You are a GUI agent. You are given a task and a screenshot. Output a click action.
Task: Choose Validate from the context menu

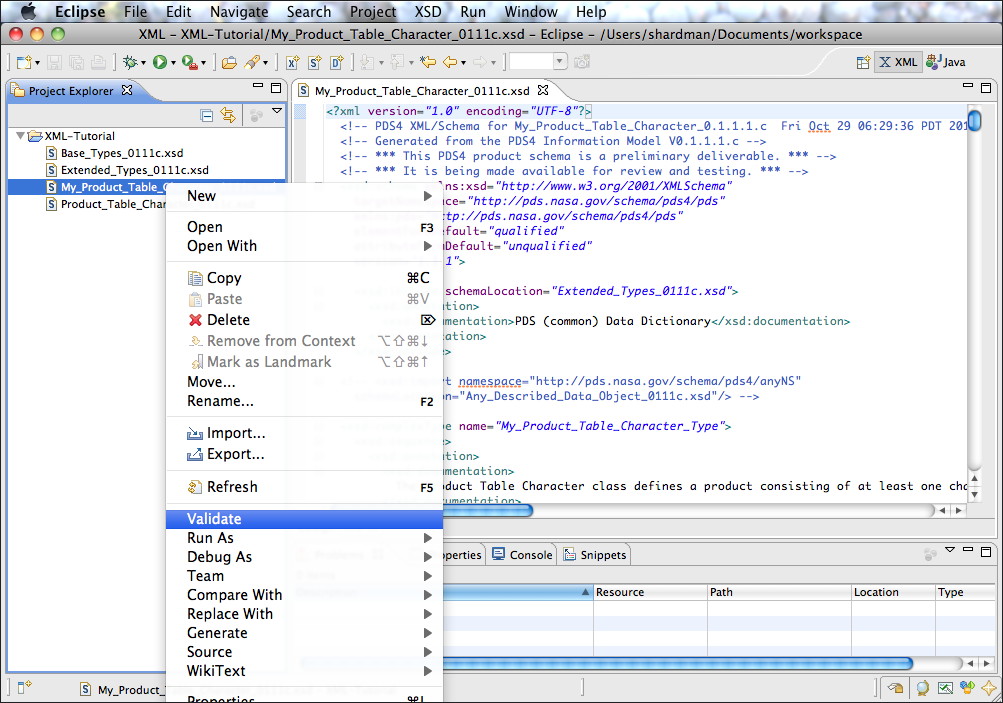point(304,519)
